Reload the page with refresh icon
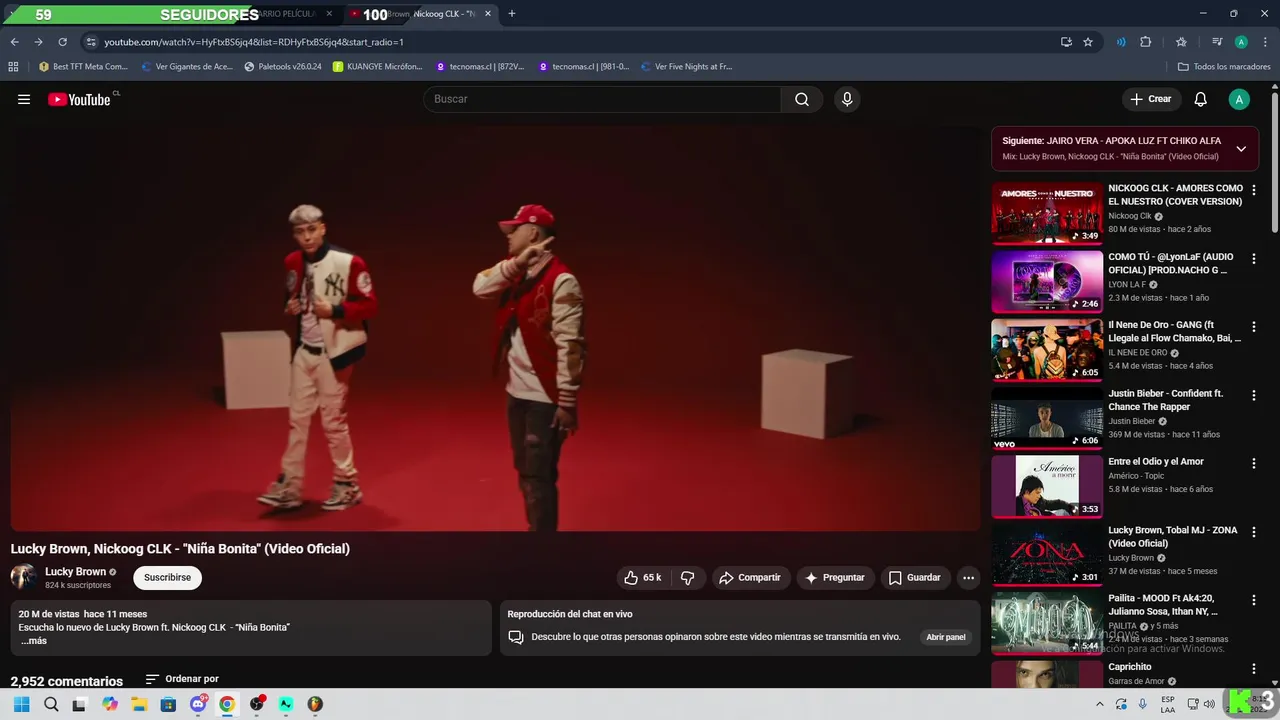The height and width of the screenshot is (720, 1280). (x=62, y=42)
